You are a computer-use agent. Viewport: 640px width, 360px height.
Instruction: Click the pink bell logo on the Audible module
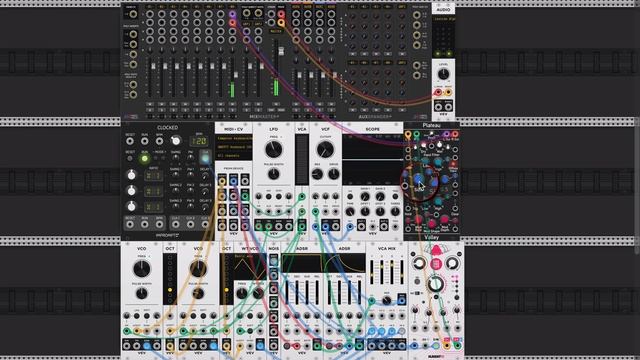[436, 249]
